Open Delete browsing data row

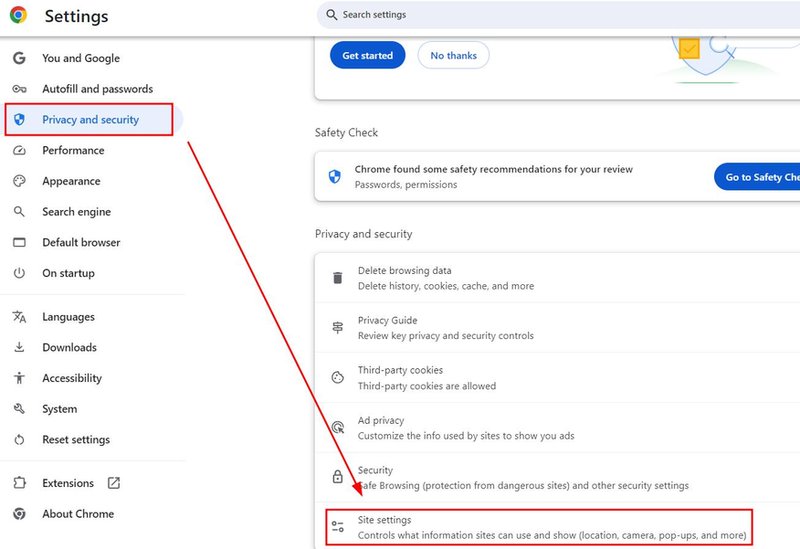coord(557,278)
